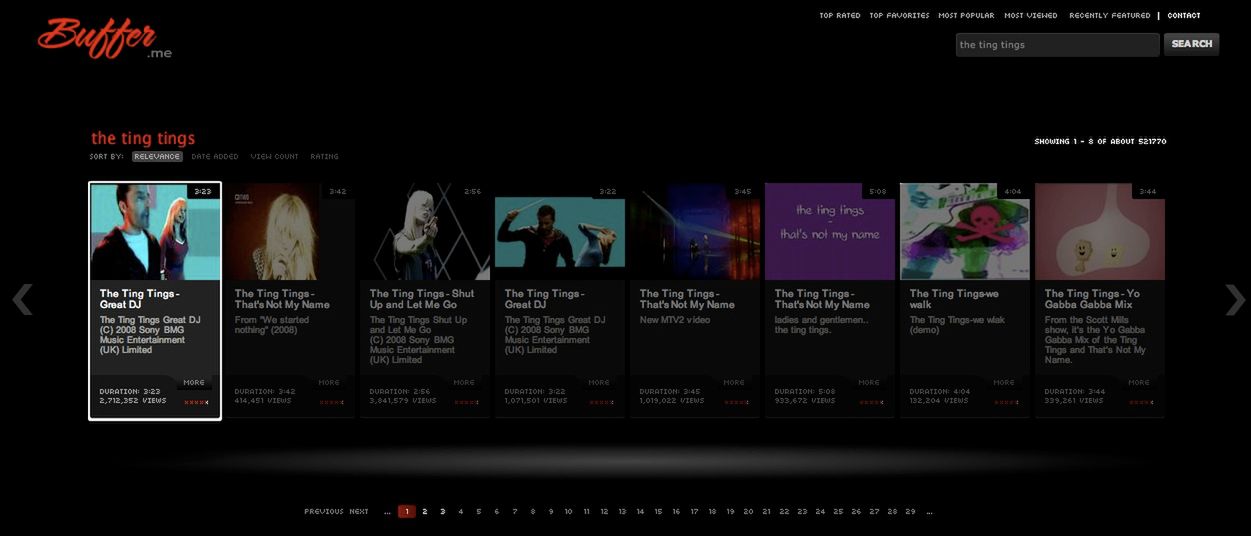Click the search field containing the ting tings
The width and height of the screenshot is (1251, 536).
[x=1057, y=44]
